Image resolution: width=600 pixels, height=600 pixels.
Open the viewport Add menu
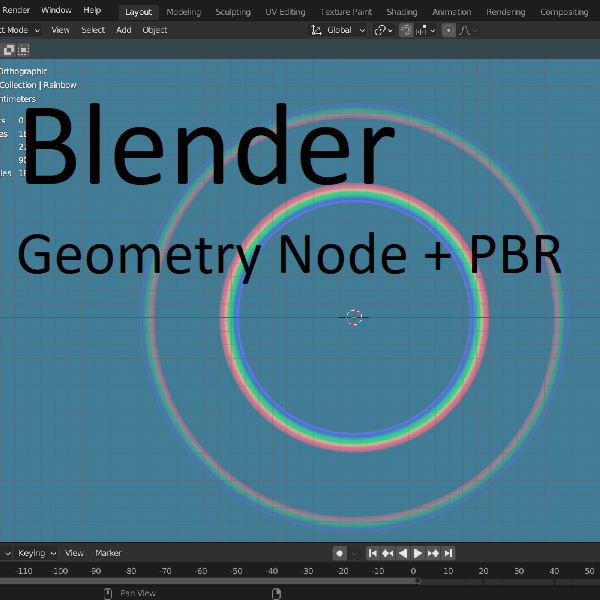(x=124, y=30)
